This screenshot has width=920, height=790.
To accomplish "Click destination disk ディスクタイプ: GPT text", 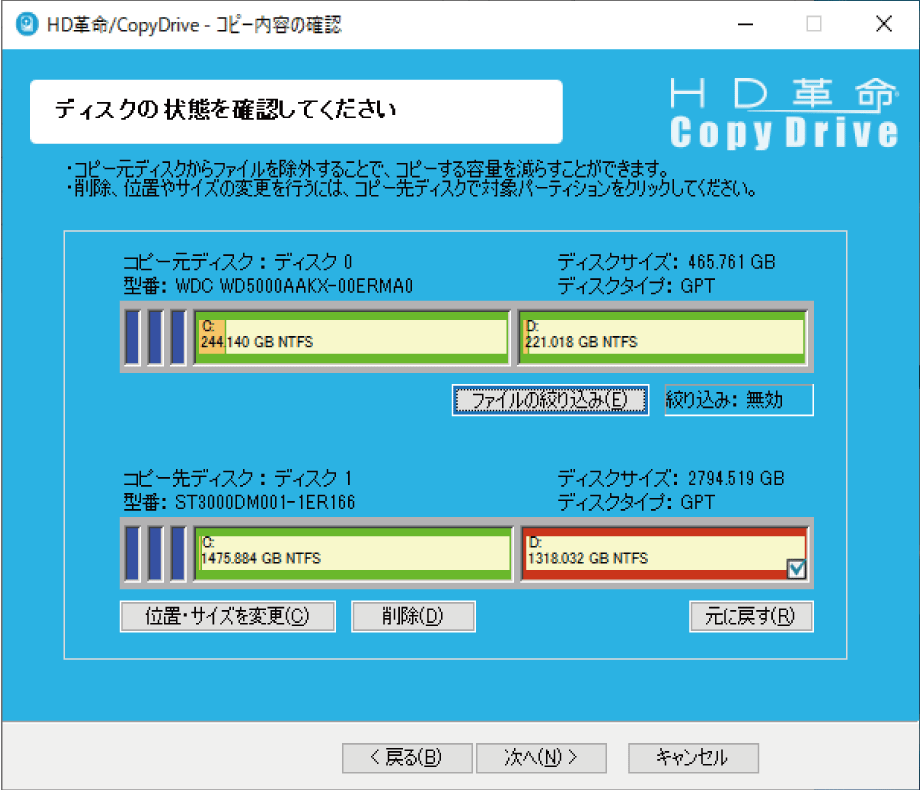I will [x=636, y=502].
